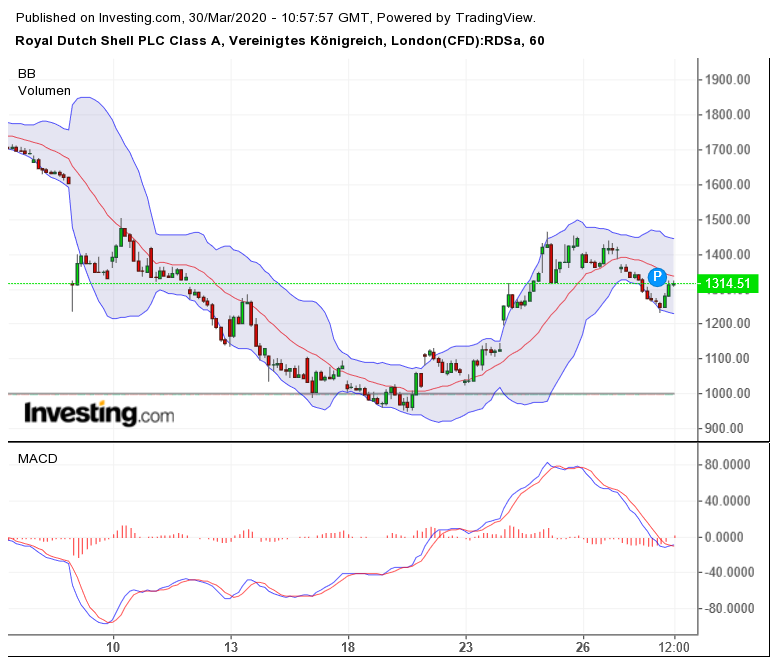Click the 12:00 time axis label

[x=674, y=647]
